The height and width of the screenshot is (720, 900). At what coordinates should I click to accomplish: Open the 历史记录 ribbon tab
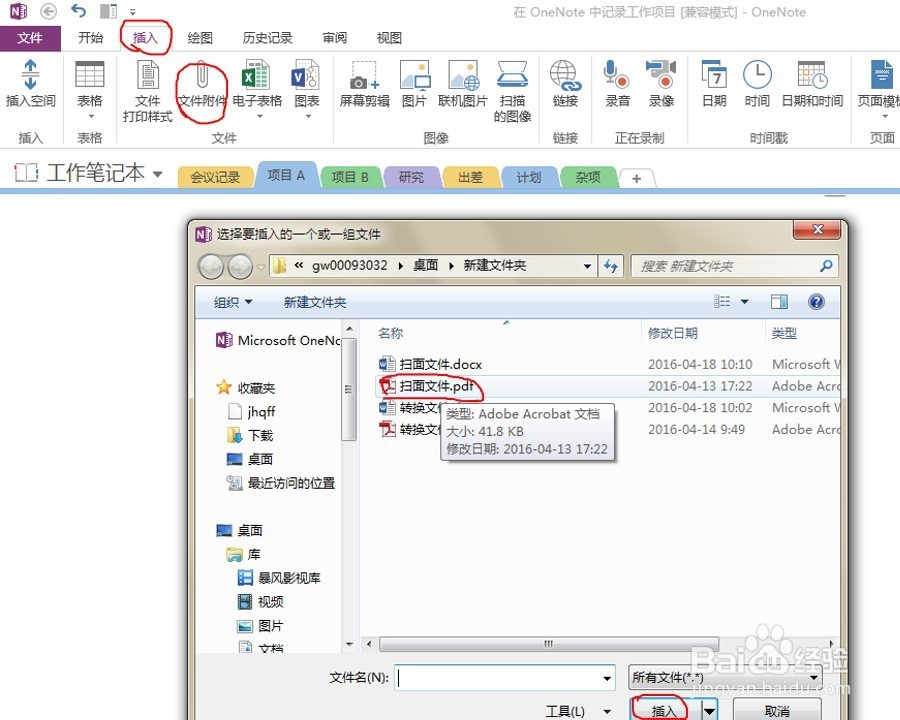click(267, 38)
